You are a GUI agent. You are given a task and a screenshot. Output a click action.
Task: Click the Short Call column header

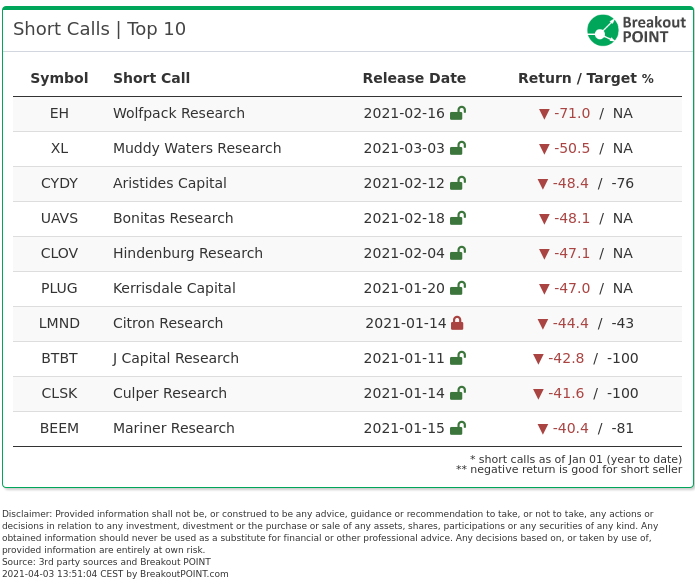pyautogui.click(x=152, y=78)
